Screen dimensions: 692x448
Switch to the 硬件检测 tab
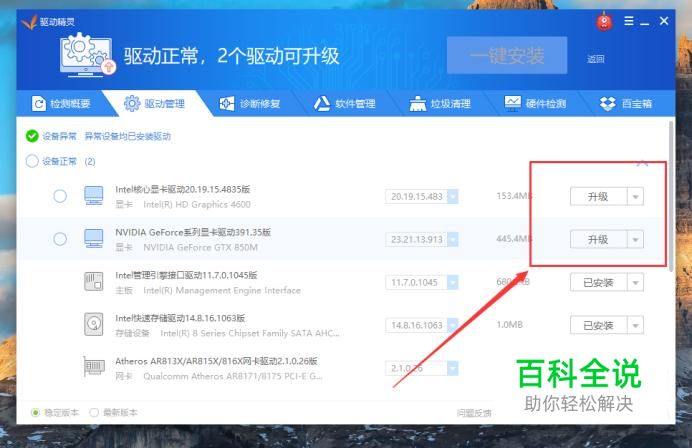[536, 104]
